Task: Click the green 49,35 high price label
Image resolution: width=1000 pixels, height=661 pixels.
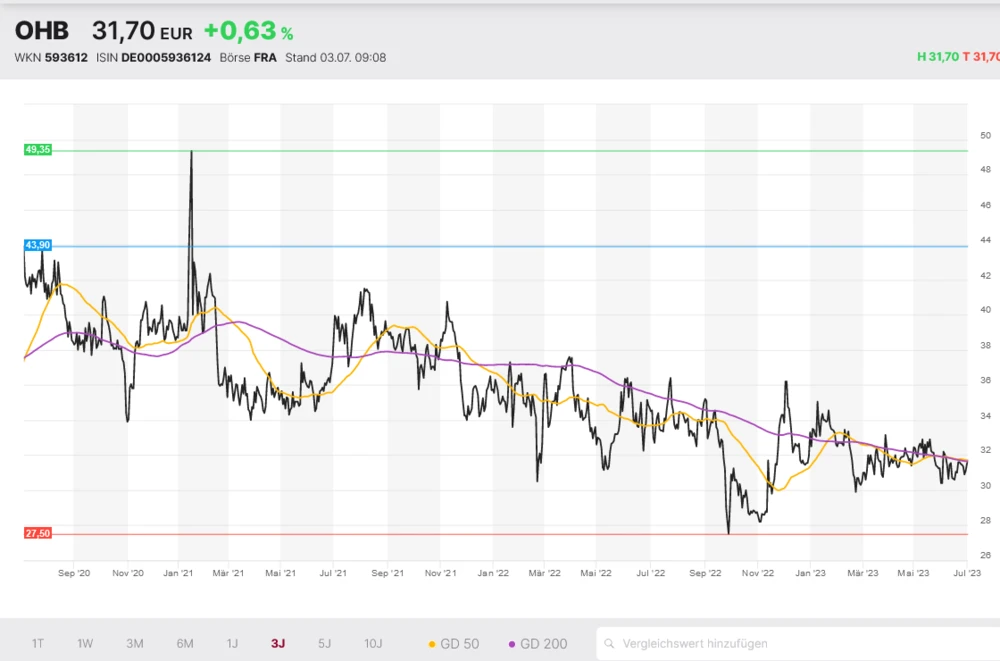Action: [x=38, y=149]
